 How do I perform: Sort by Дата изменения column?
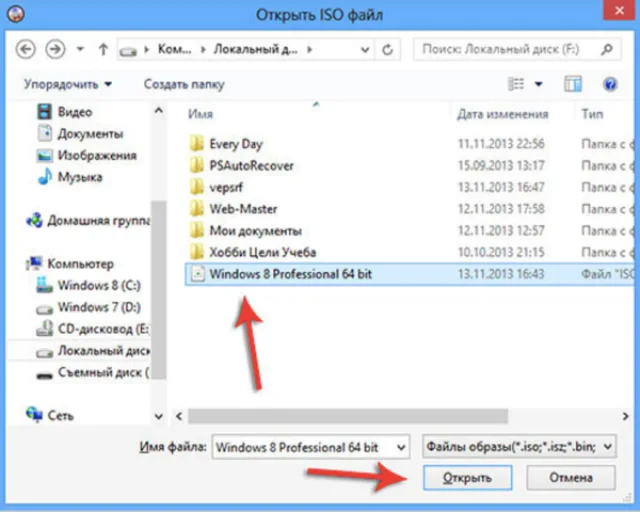pyautogui.click(x=502, y=114)
